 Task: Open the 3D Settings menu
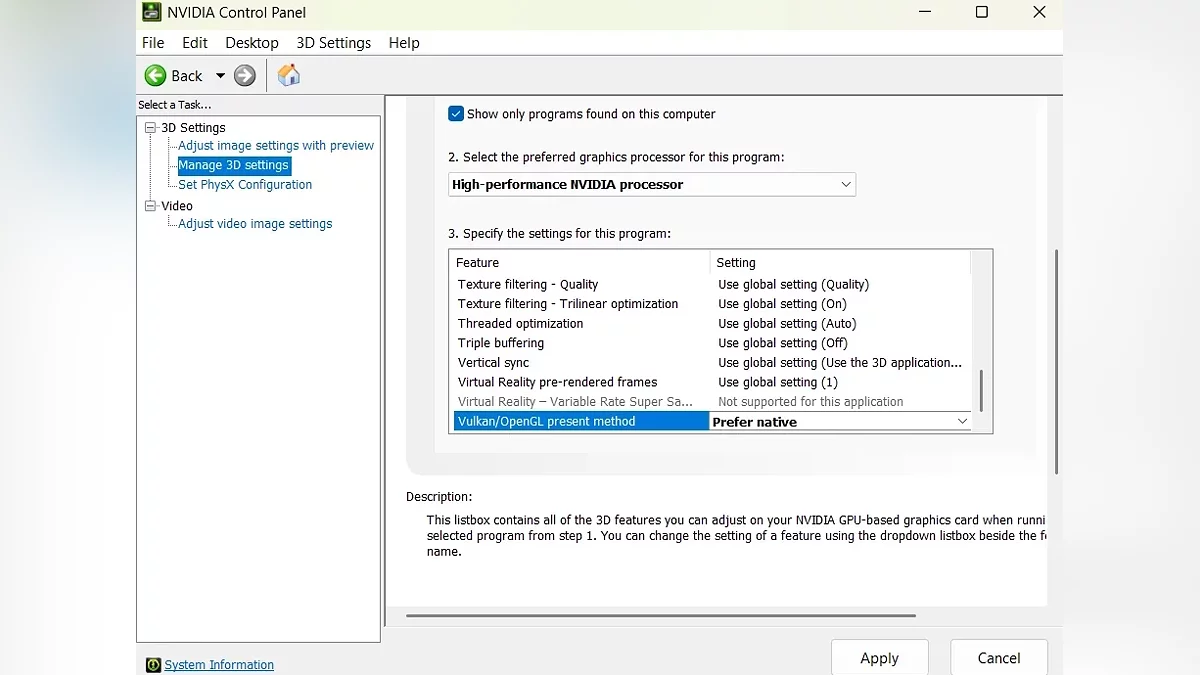point(333,43)
